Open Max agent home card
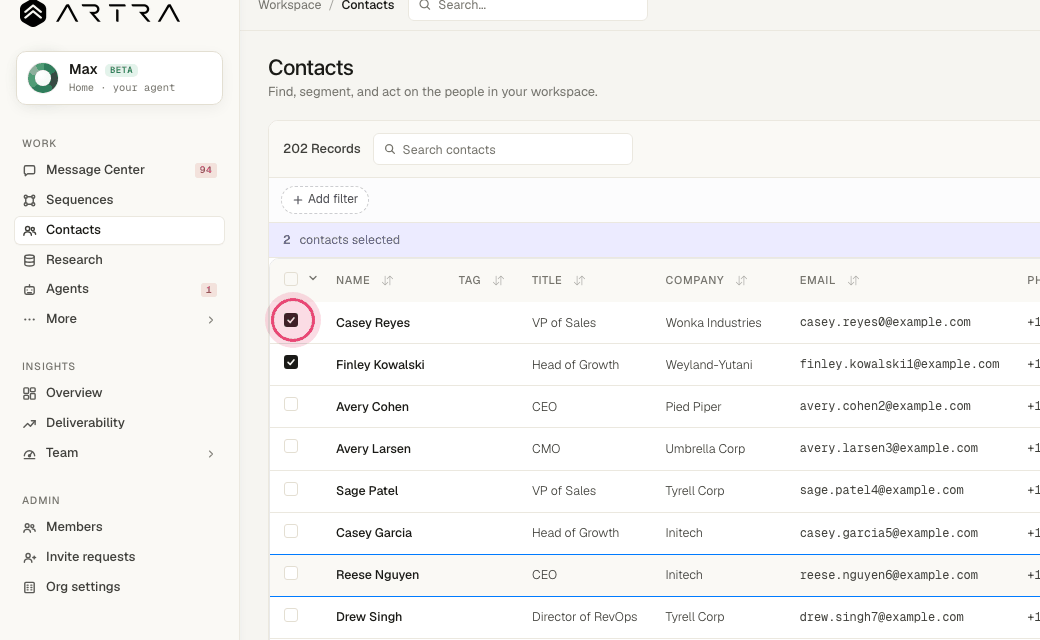1040x640 pixels. point(119,78)
